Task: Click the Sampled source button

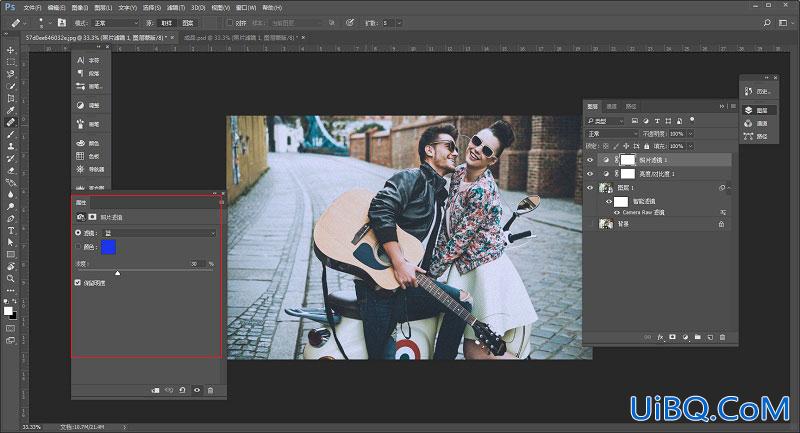Action: [x=167, y=23]
